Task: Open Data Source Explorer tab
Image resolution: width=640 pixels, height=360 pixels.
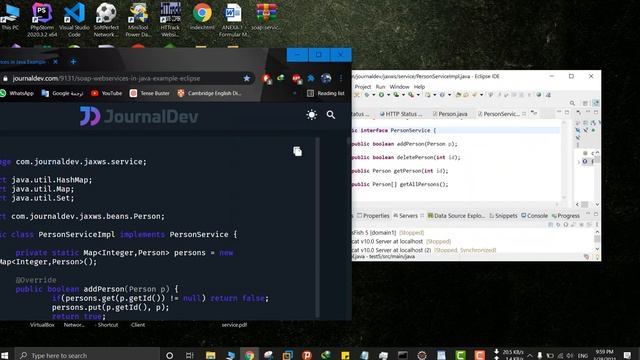Action: [456, 216]
